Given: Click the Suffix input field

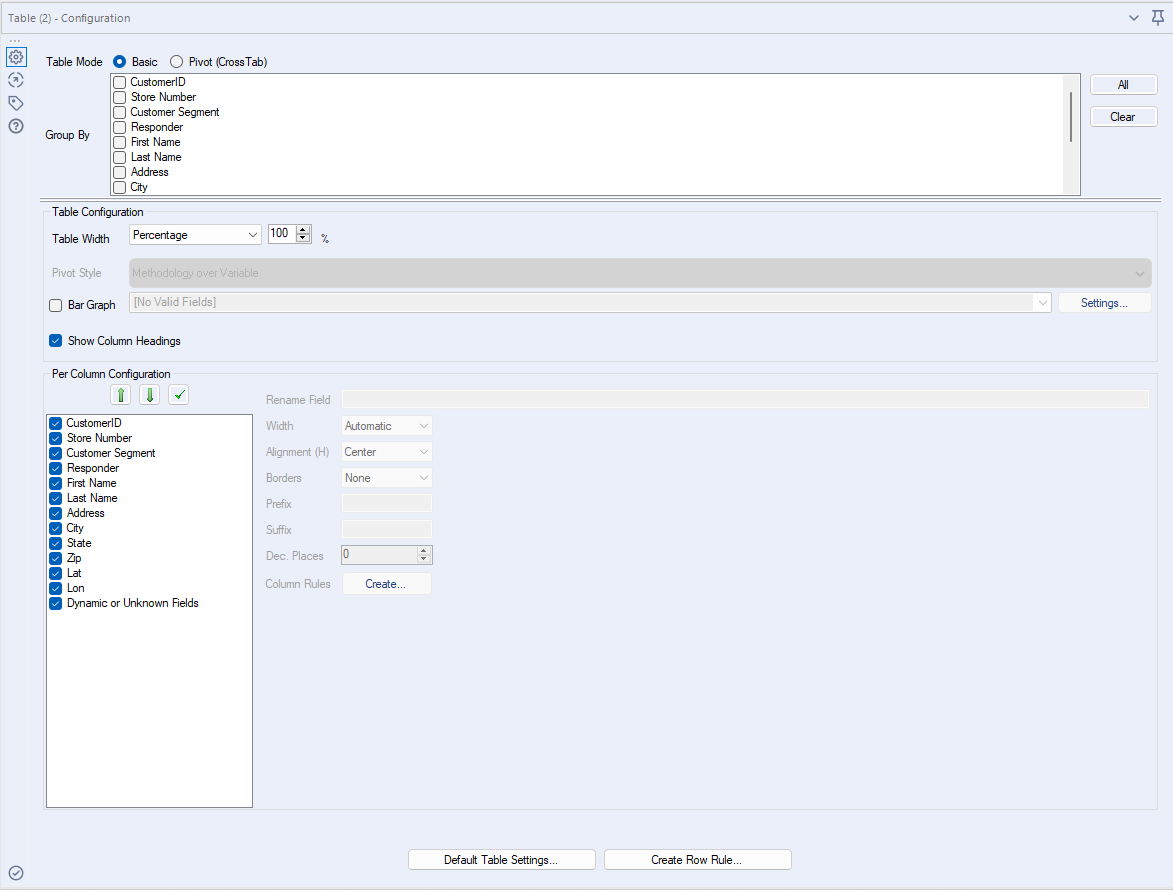Looking at the screenshot, I should pyautogui.click(x=387, y=530).
